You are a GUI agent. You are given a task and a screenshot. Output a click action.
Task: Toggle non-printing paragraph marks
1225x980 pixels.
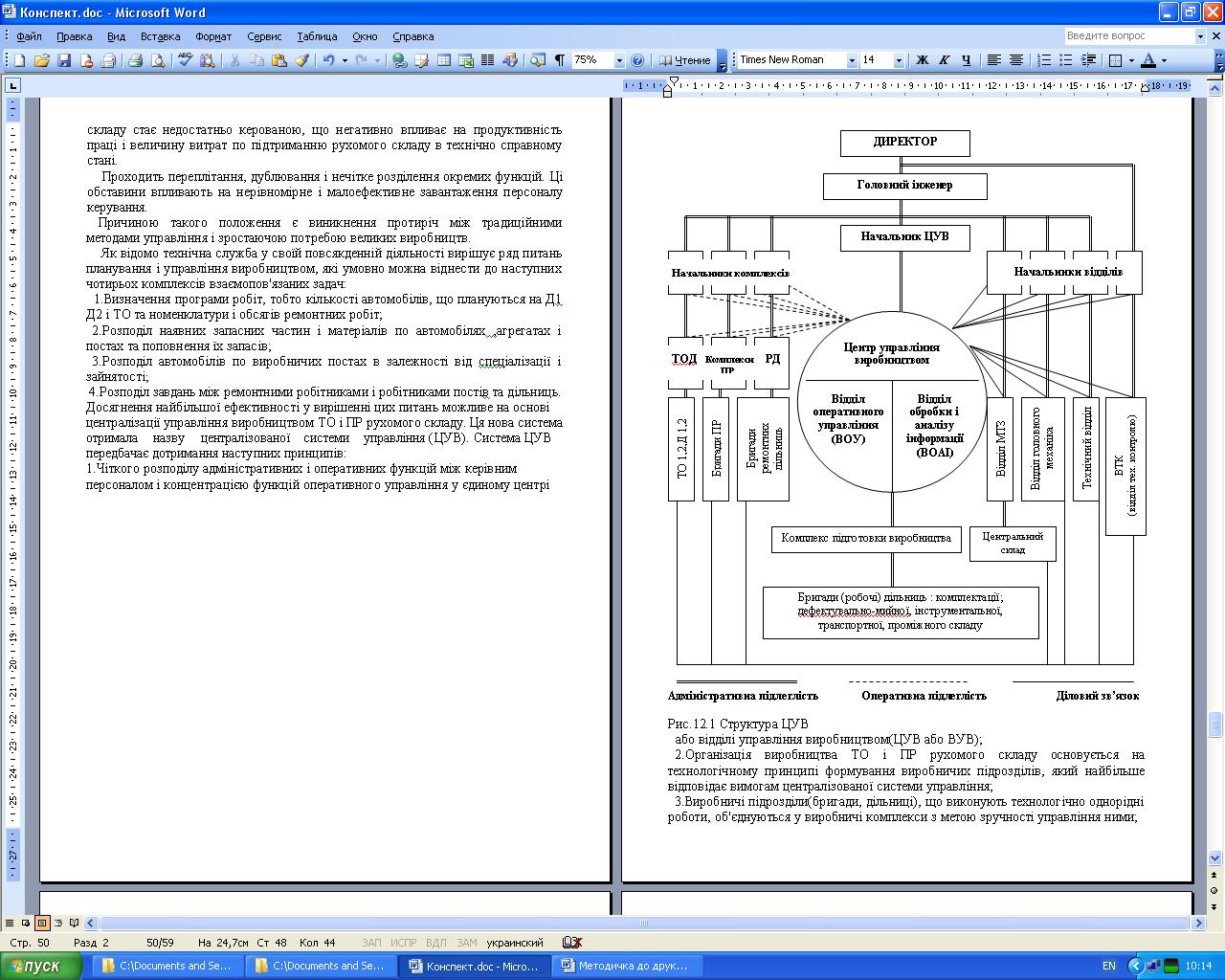(560, 60)
